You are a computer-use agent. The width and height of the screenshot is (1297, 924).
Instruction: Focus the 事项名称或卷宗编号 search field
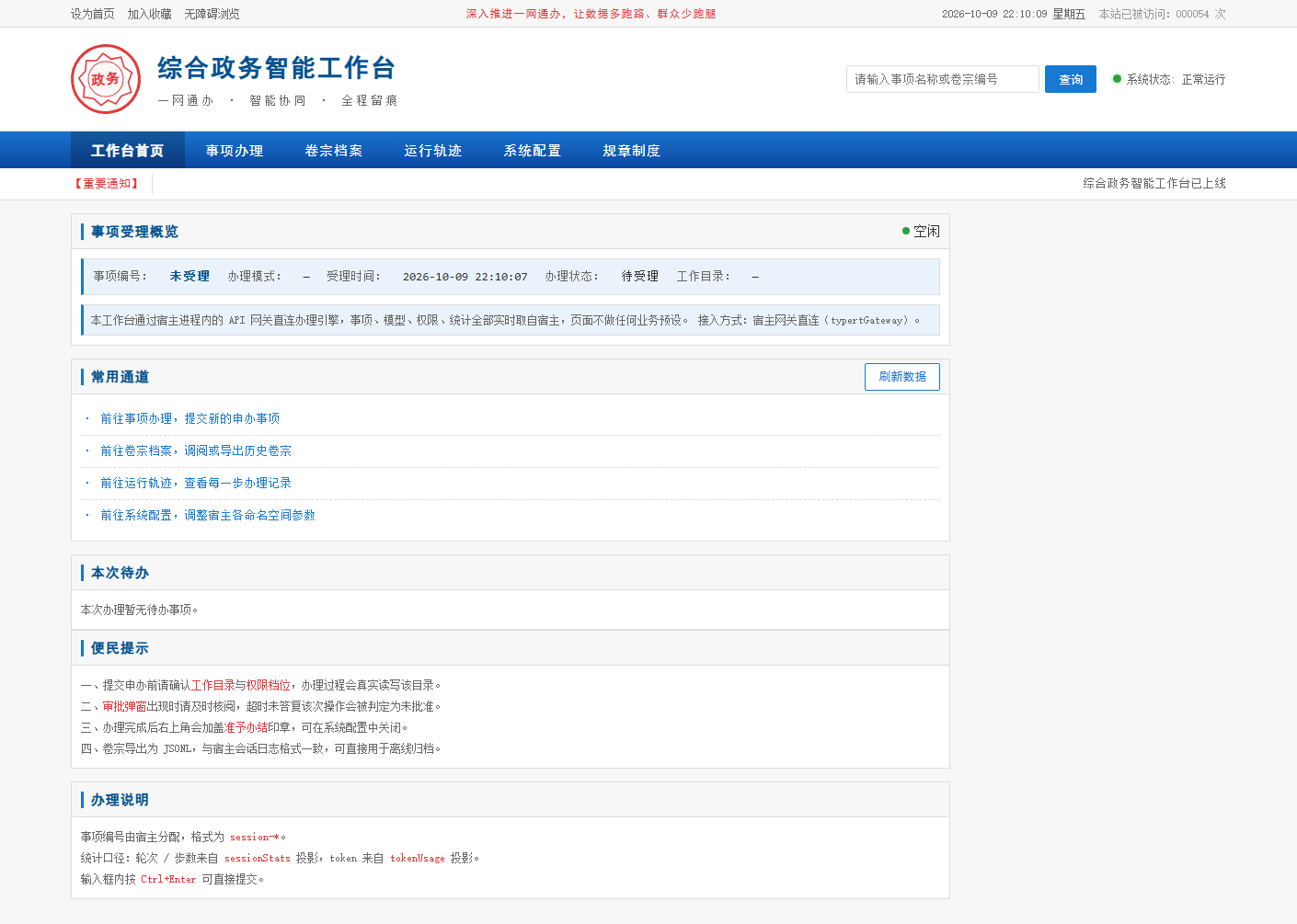943,79
